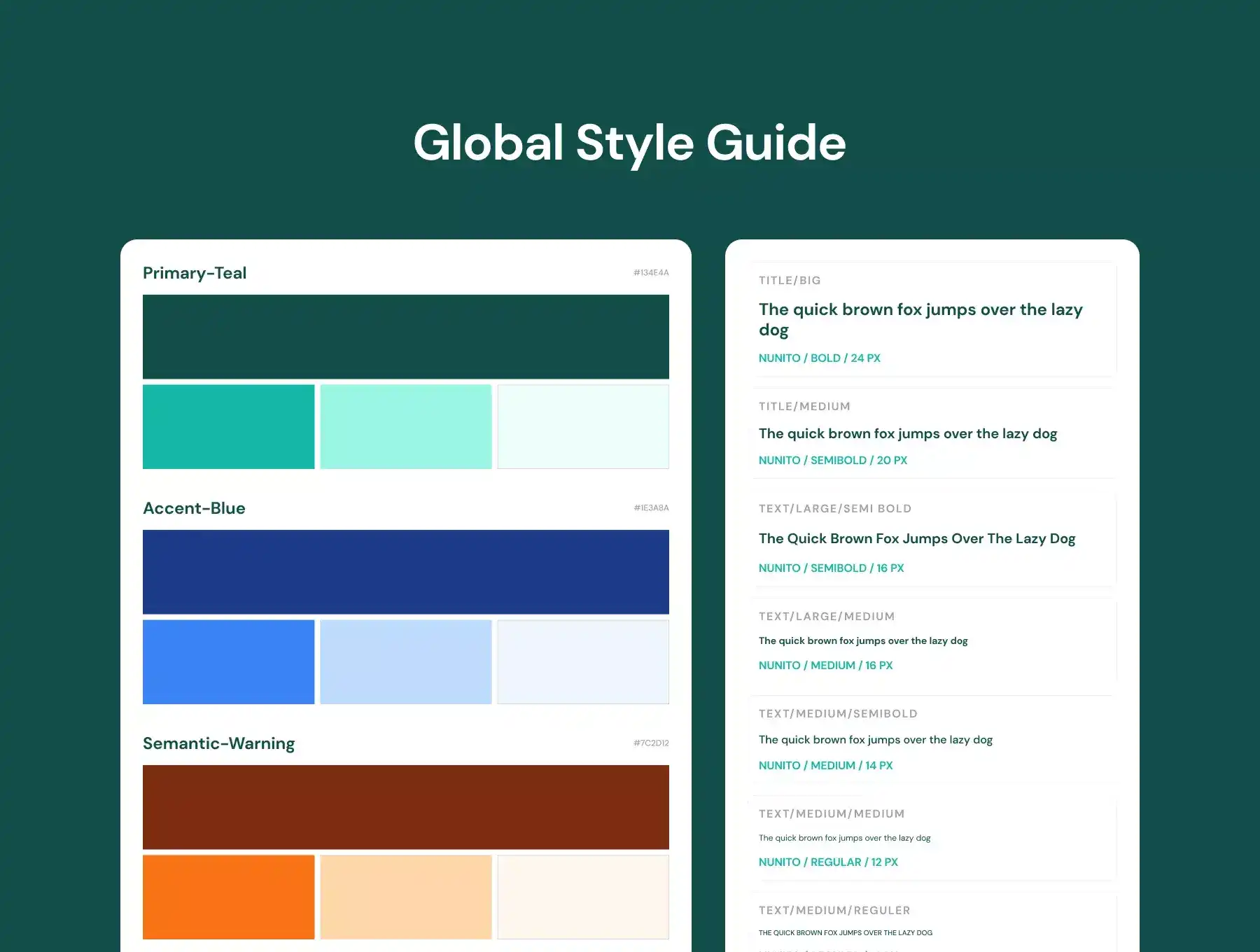Click the dark teal Primary-Teal main swatch

pos(405,337)
